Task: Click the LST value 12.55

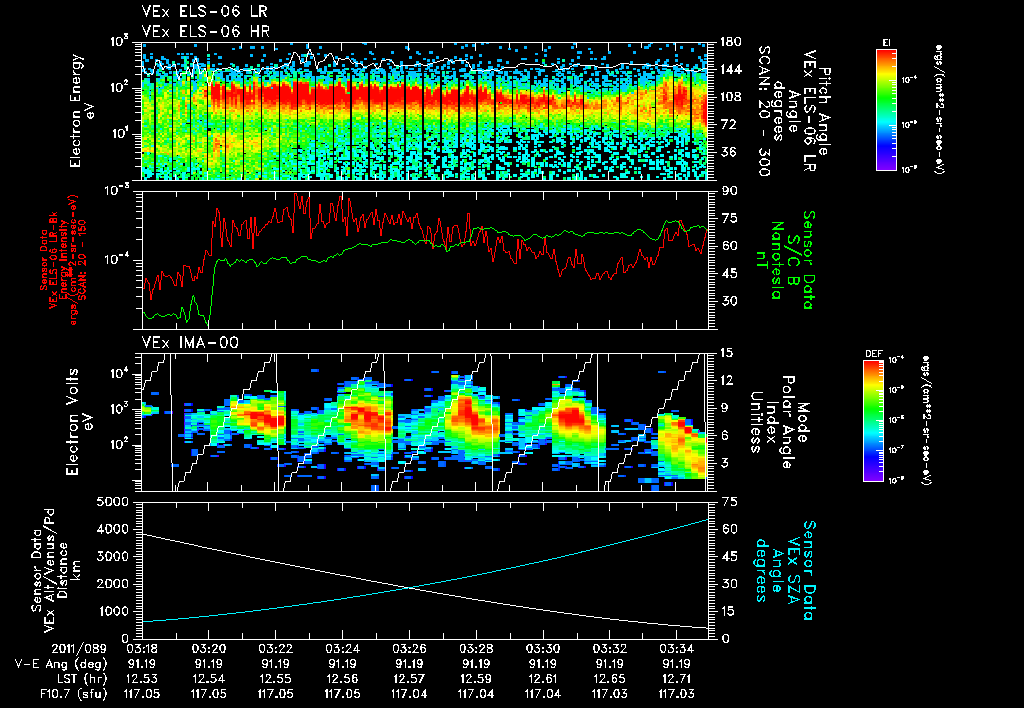Action: pyautogui.click(x=276, y=679)
